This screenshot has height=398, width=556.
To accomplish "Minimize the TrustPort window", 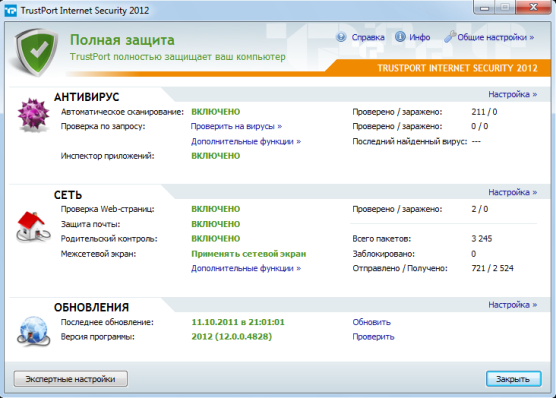I will (x=484, y=7).
